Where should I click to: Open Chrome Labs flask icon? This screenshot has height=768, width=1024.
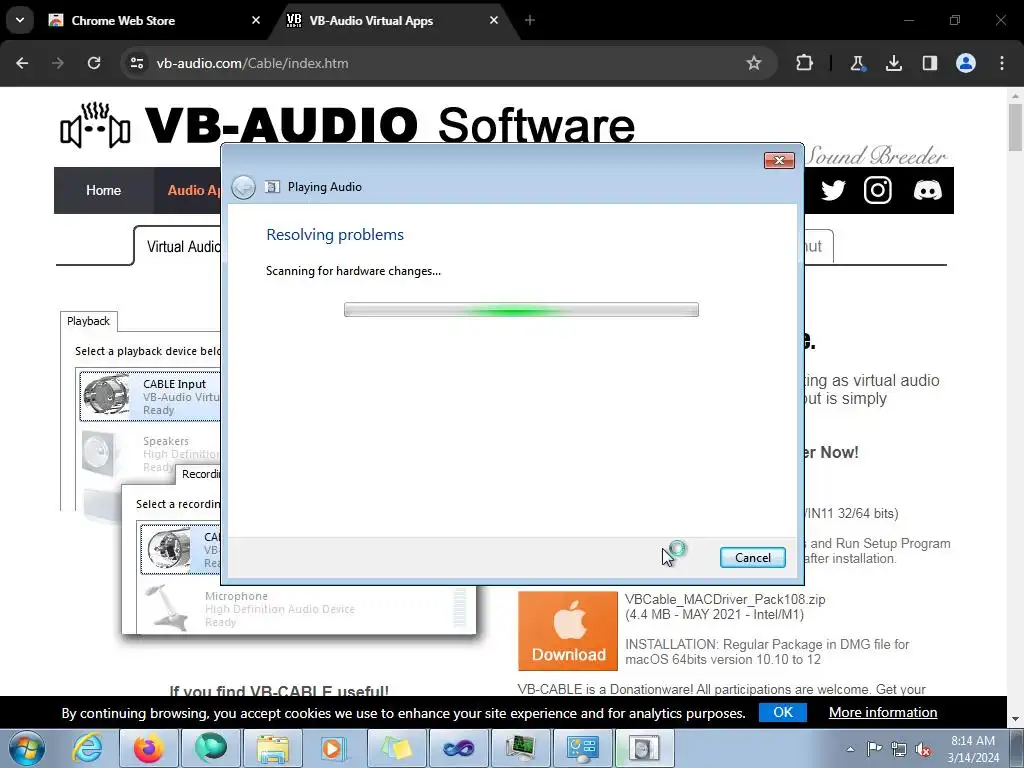coord(857,63)
